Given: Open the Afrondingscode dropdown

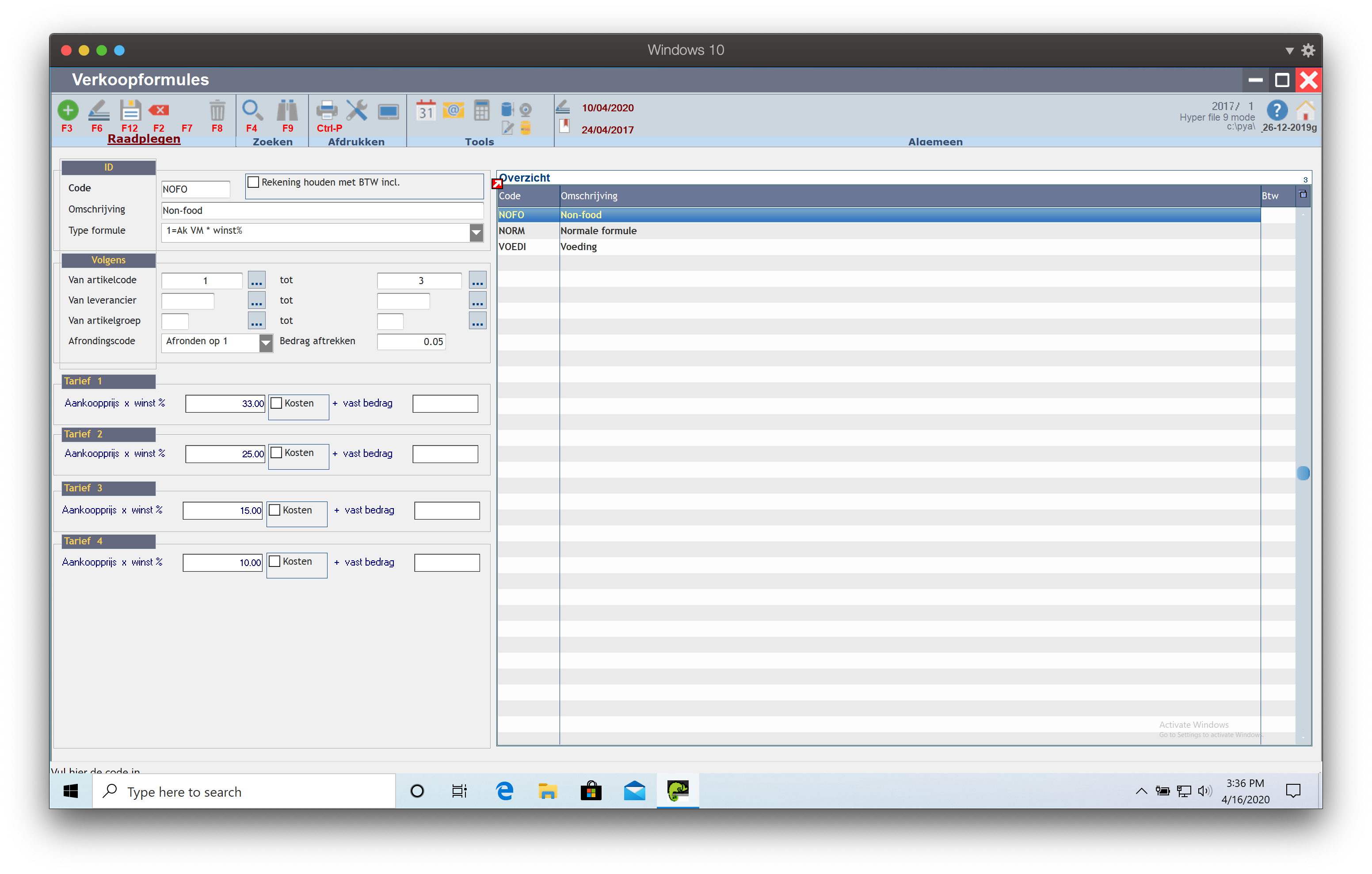Looking at the screenshot, I should [x=266, y=342].
